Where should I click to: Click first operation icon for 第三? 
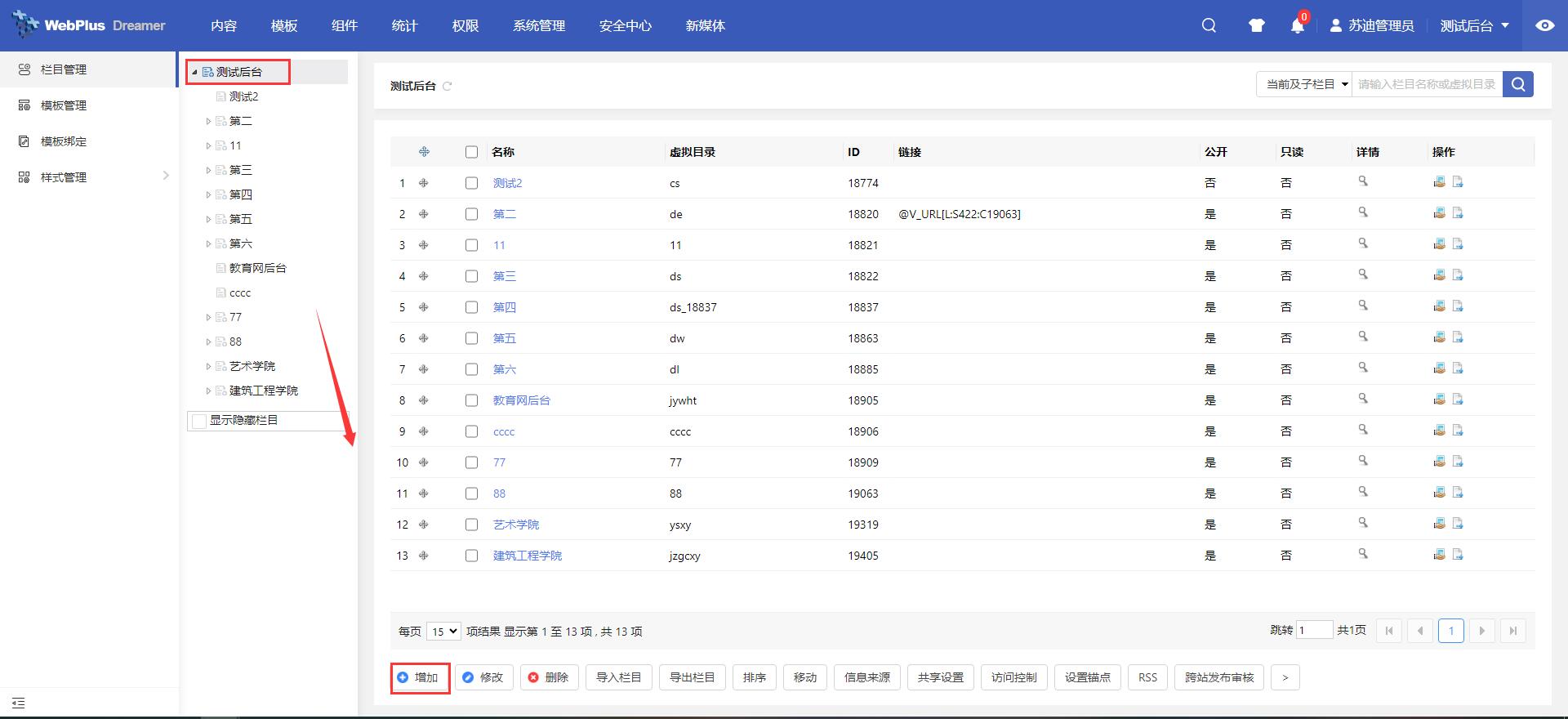click(1439, 275)
